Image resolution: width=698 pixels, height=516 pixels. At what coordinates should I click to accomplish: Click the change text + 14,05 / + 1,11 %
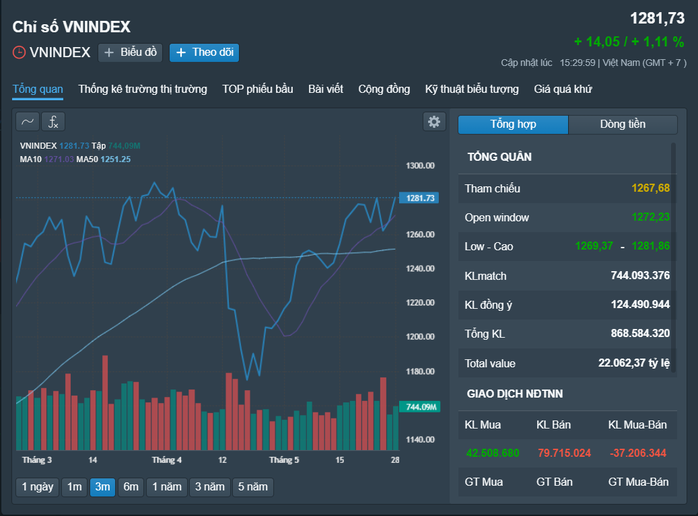pos(629,42)
